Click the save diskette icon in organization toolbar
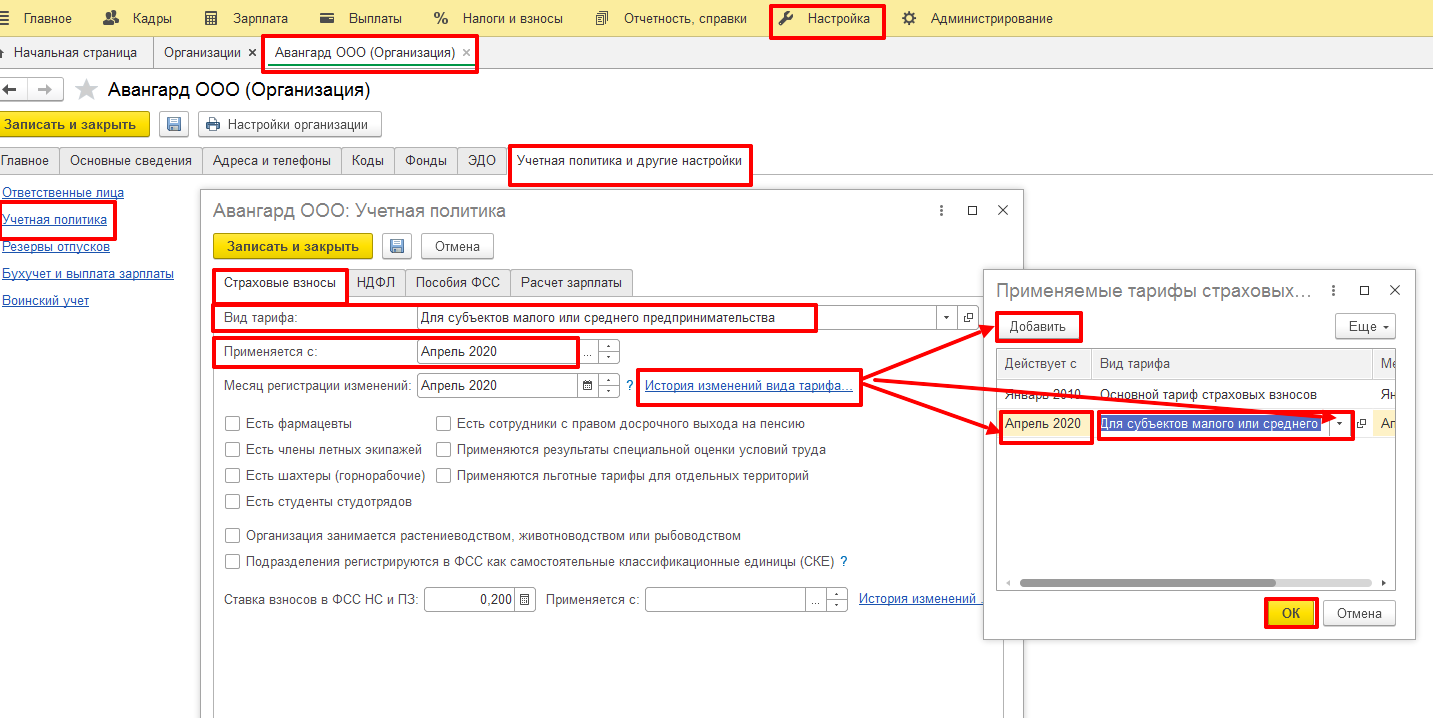The width and height of the screenshot is (1433, 718). (x=174, y=124)
